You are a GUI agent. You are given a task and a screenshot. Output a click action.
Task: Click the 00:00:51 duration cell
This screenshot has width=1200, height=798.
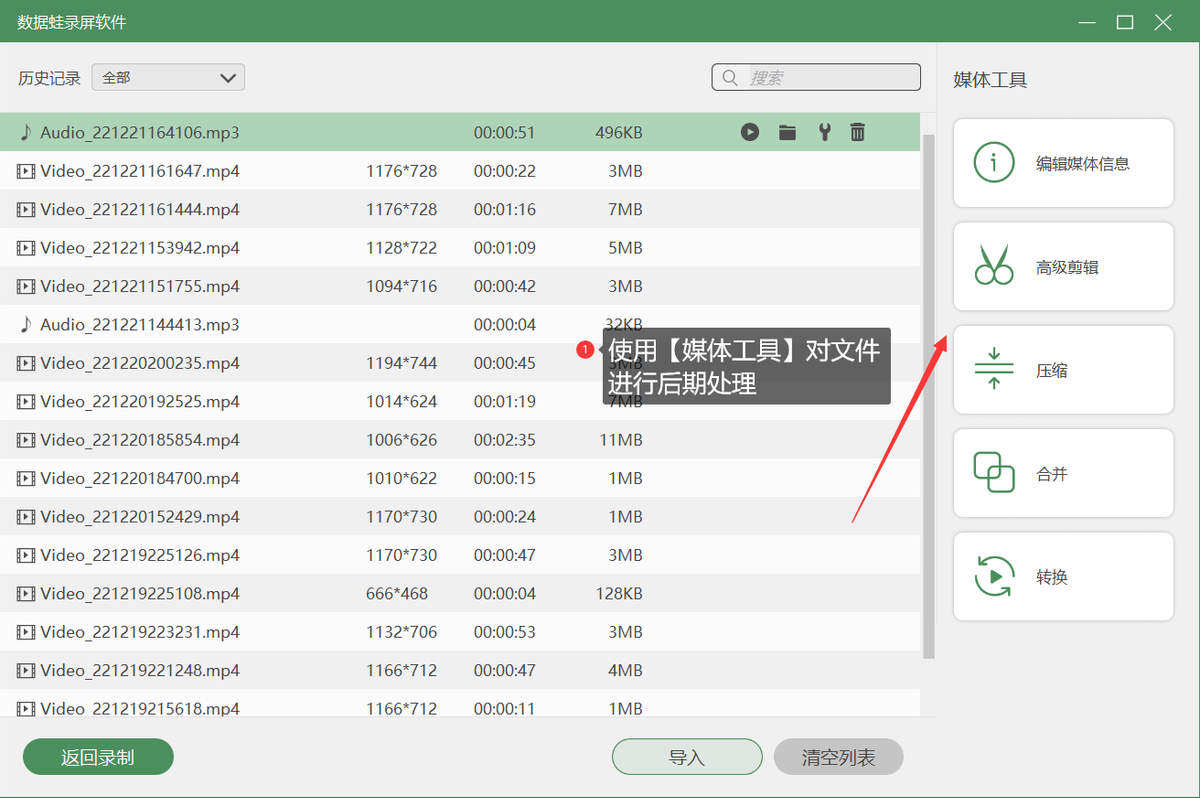pos(505,132)
